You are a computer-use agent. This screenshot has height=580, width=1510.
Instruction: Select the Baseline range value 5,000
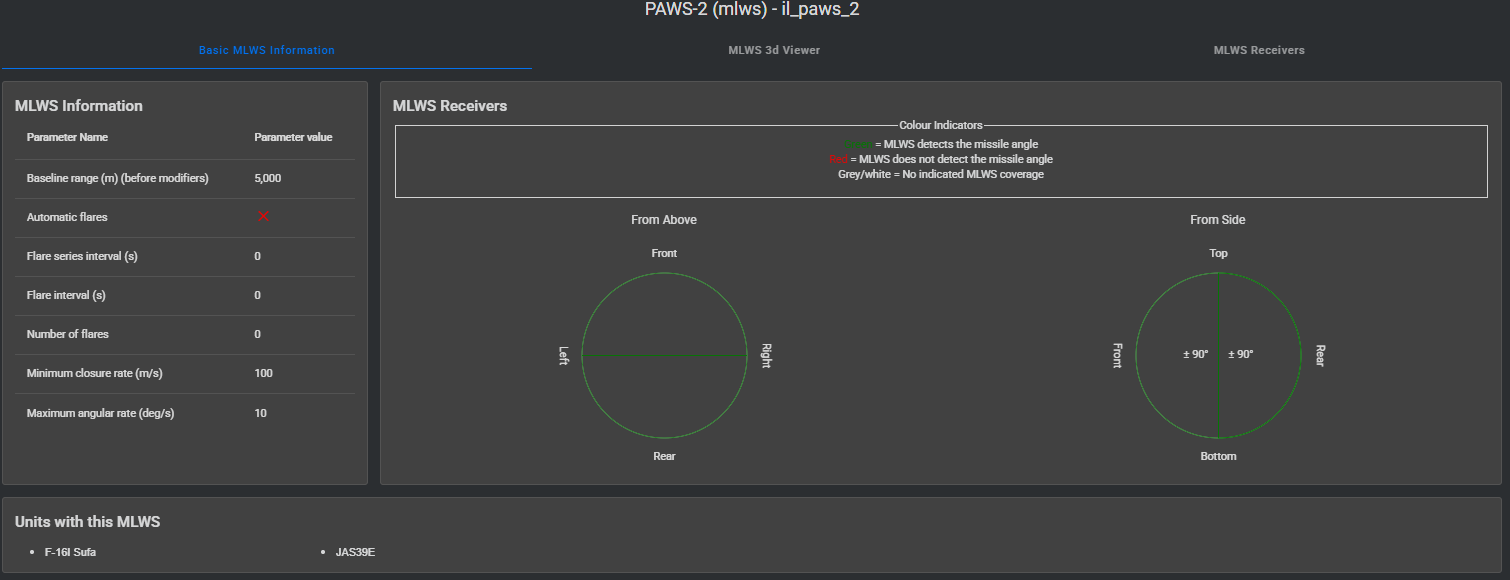[267, 178]
